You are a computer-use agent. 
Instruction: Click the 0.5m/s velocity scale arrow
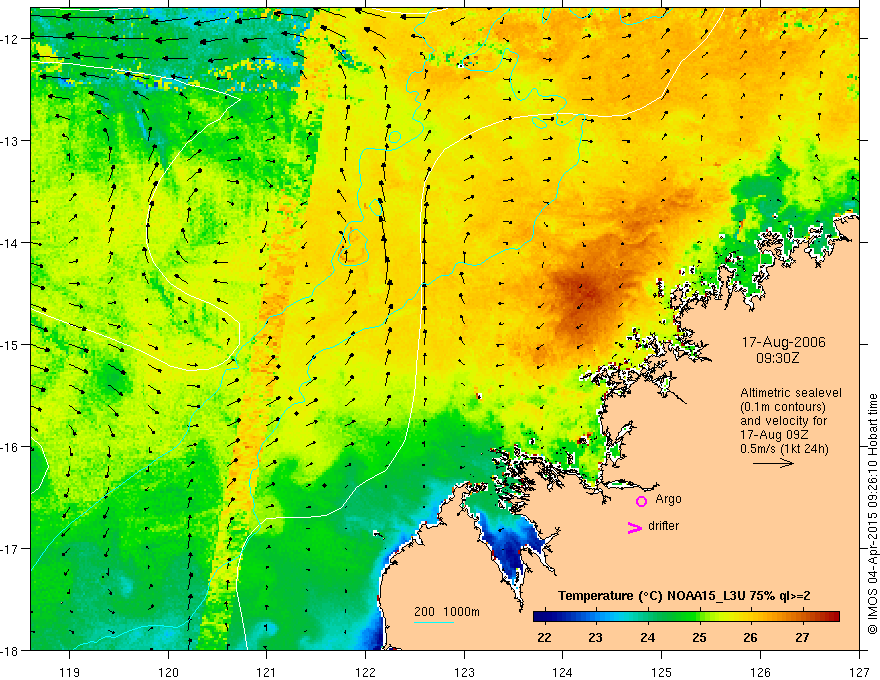773,463
